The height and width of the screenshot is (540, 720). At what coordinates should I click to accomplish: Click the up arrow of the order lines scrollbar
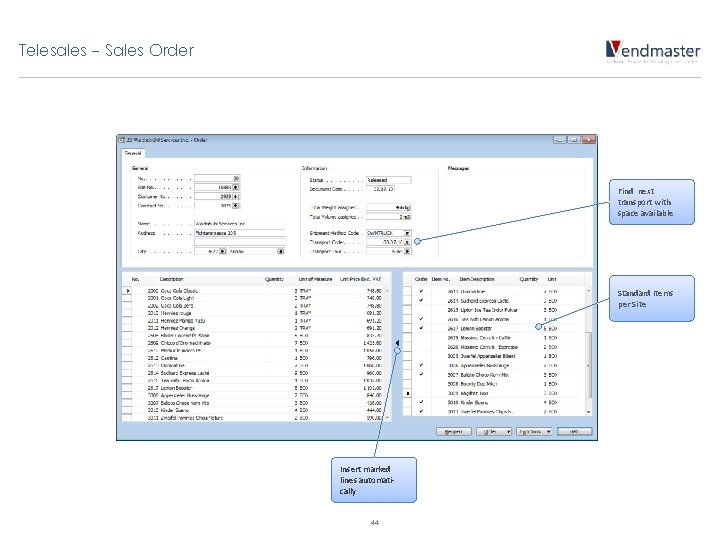point(388,291)
